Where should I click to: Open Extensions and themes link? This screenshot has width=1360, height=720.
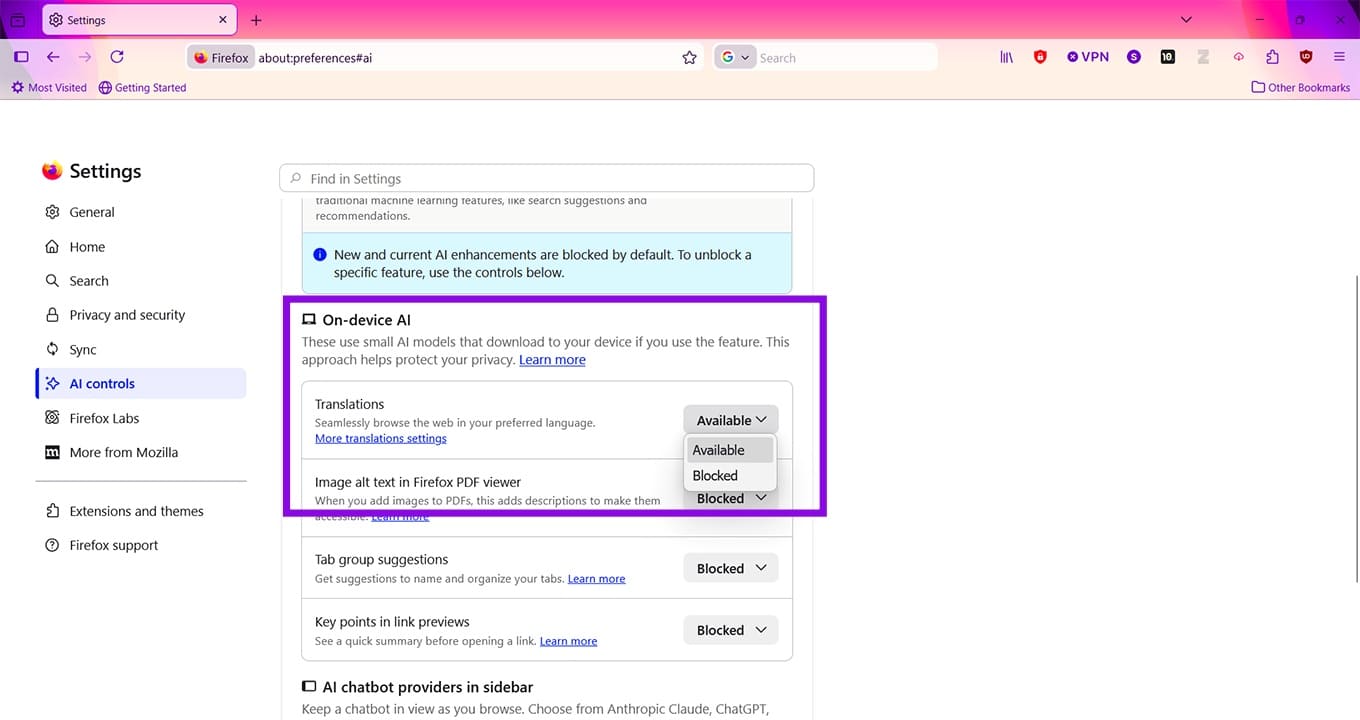coord(141,511)
